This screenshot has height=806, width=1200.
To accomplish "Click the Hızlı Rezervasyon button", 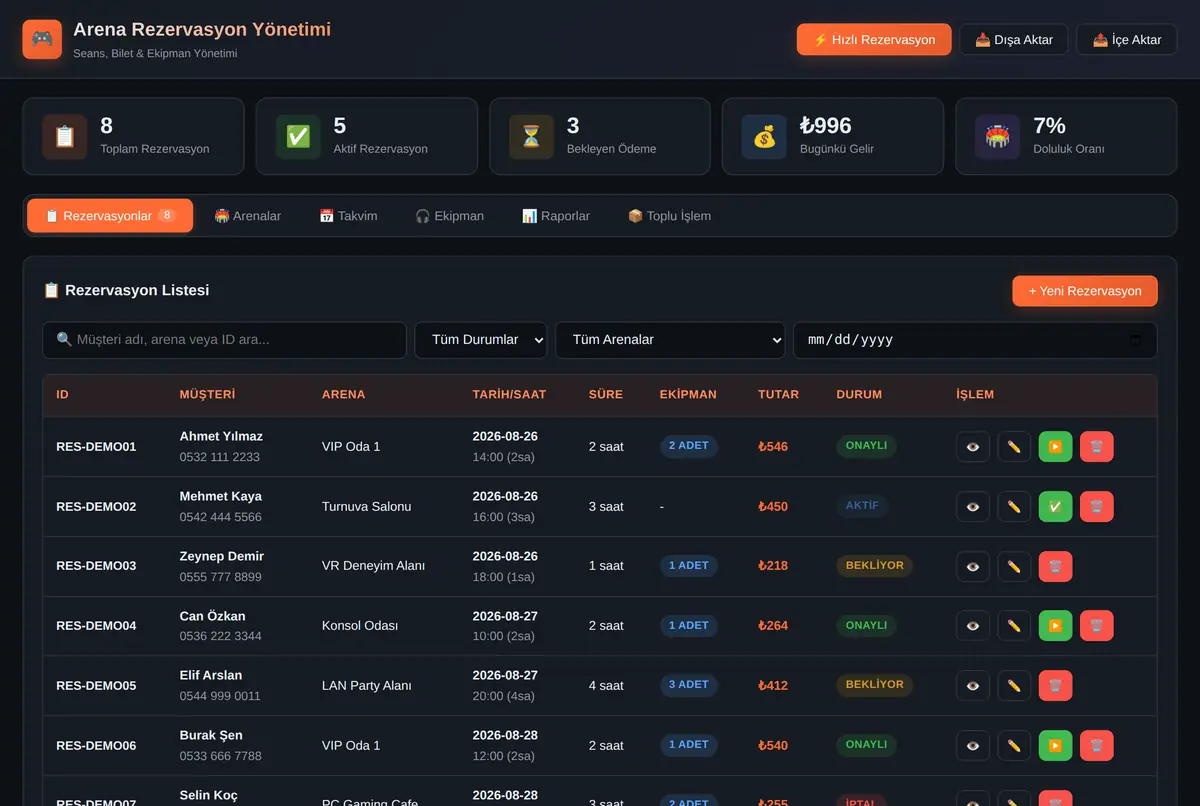I will pyautogui.click(x=874, y=40).
